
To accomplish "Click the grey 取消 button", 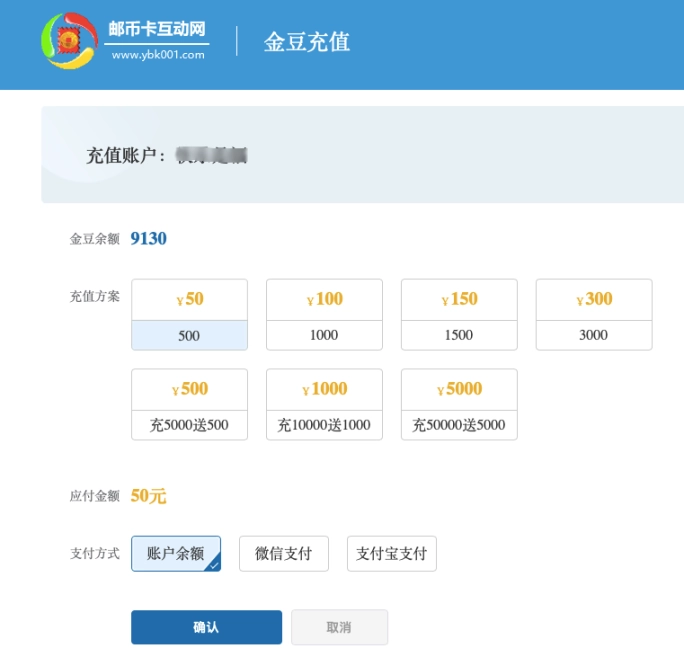I will tap(339, 627).
